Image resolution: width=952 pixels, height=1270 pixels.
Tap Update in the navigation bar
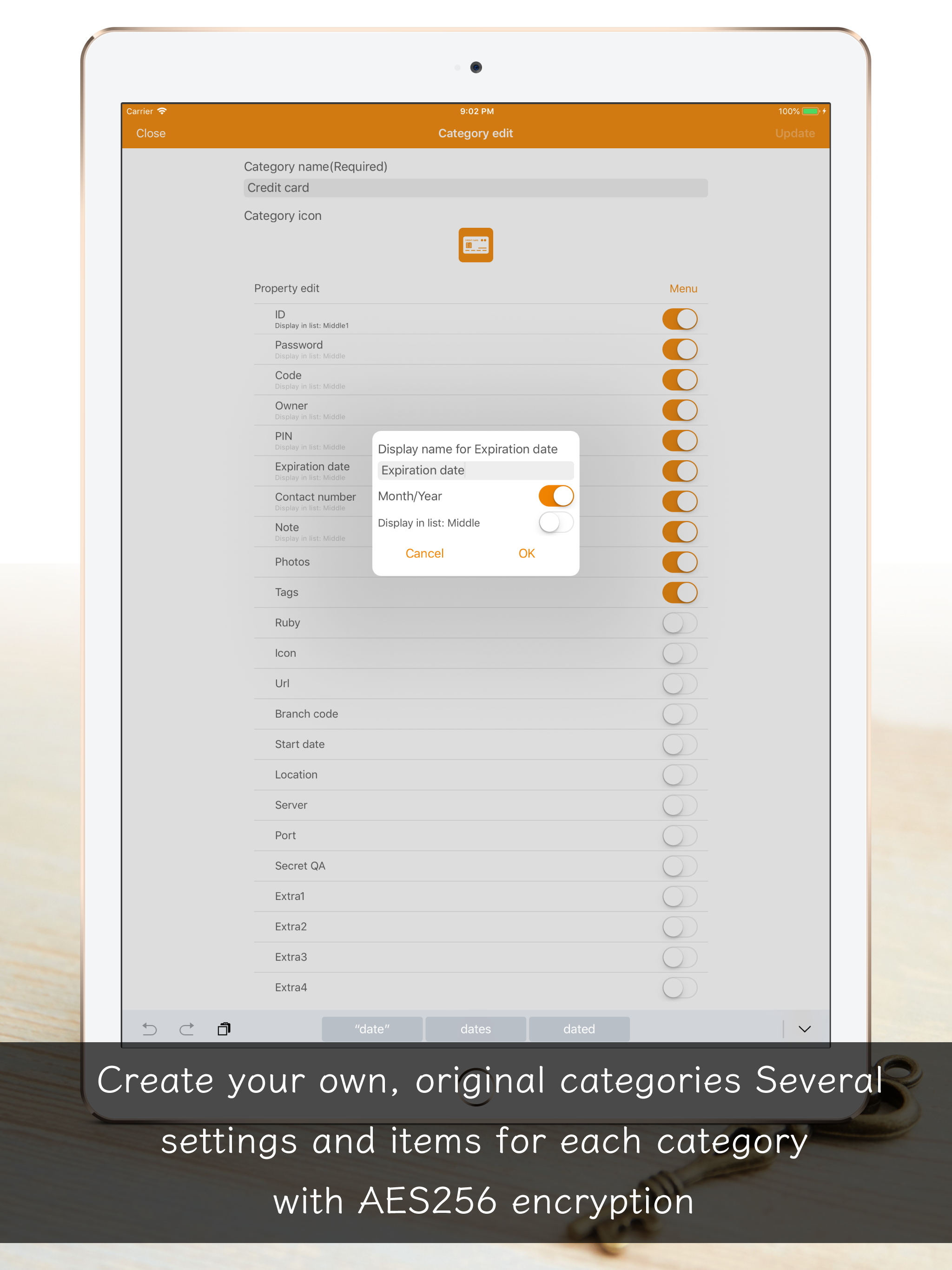(795, 133)
